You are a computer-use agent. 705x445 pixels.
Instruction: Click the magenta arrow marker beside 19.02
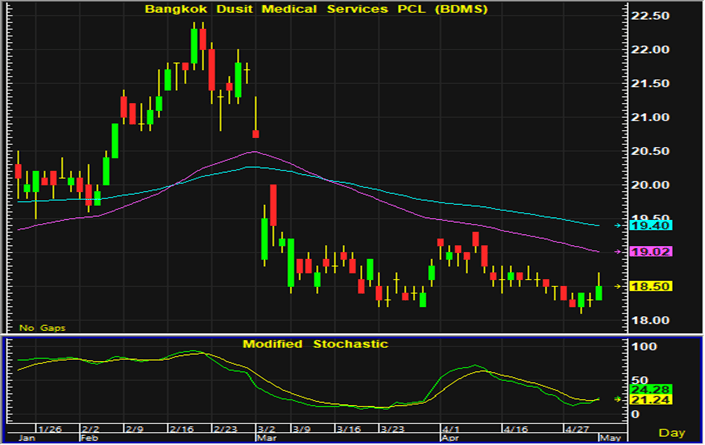pos(618,252)
